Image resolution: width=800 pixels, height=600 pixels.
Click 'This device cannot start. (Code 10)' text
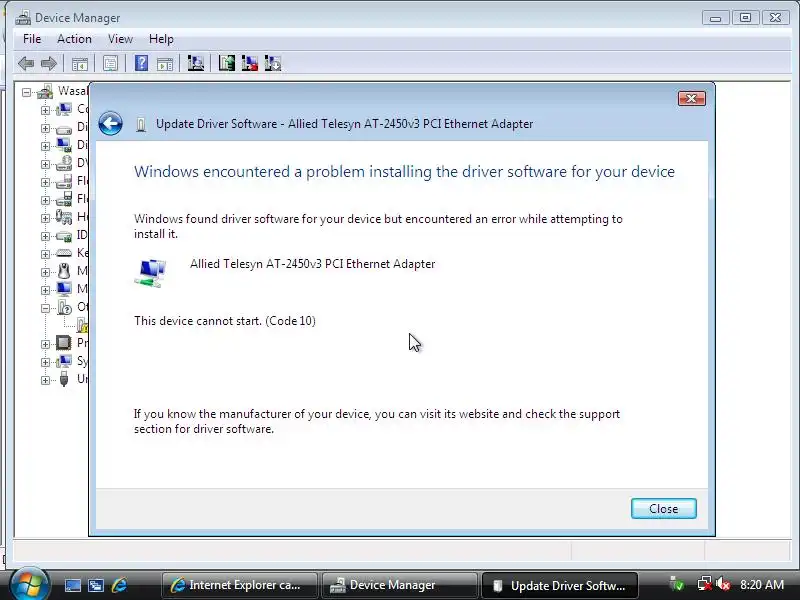pyautogui.click(x=225, y=321)
